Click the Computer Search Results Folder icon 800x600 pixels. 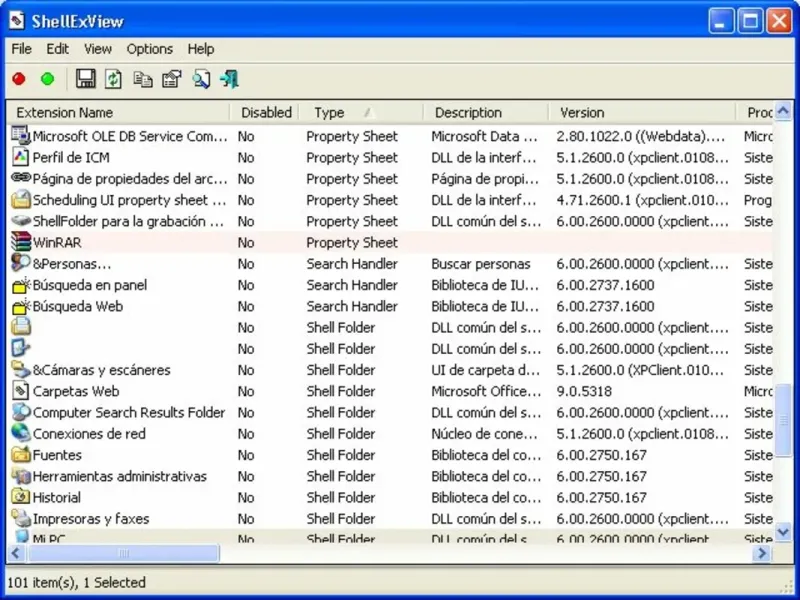[21, 412]
